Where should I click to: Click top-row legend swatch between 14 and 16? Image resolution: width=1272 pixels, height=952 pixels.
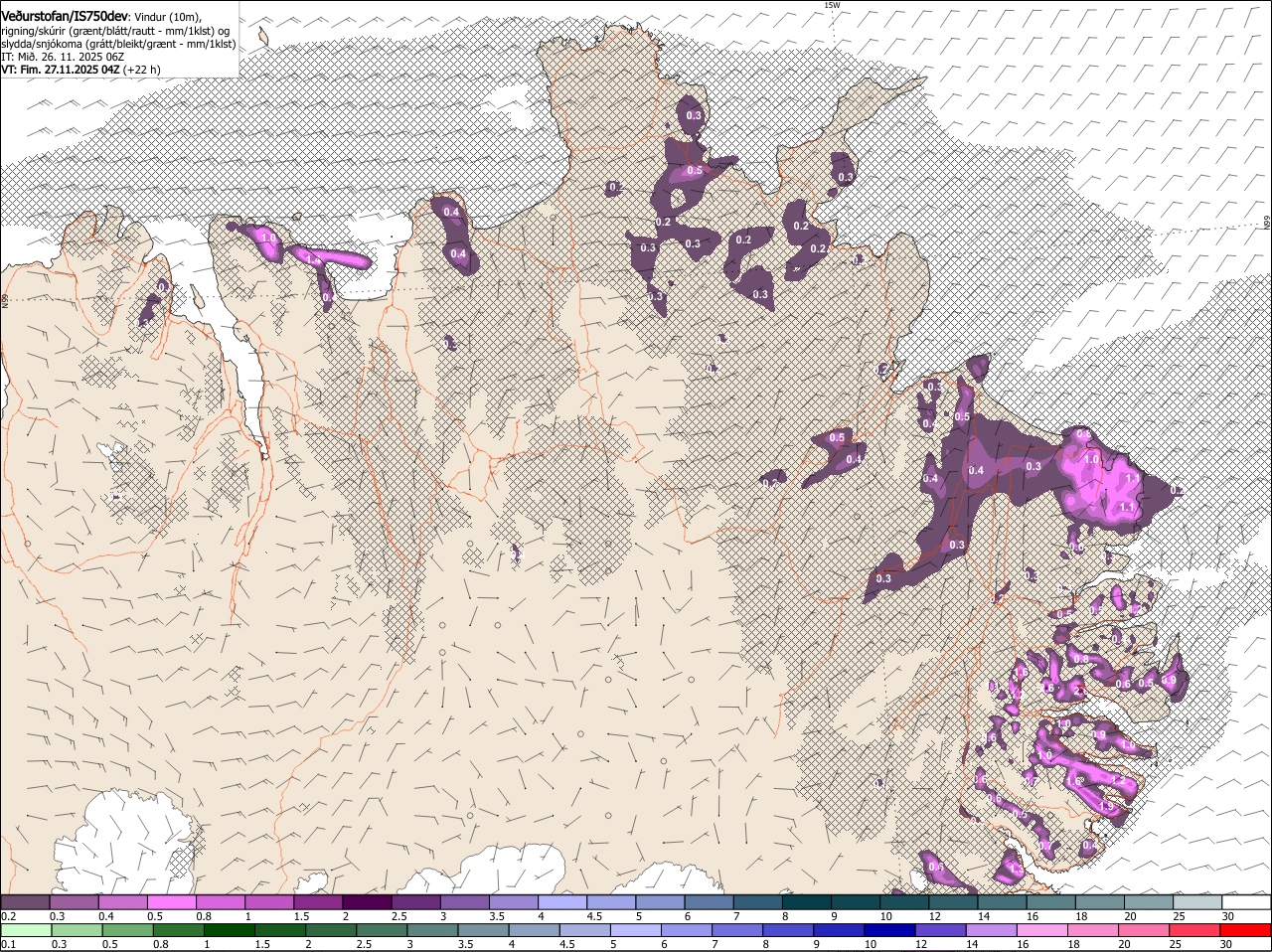click(x=1002, y=901)
